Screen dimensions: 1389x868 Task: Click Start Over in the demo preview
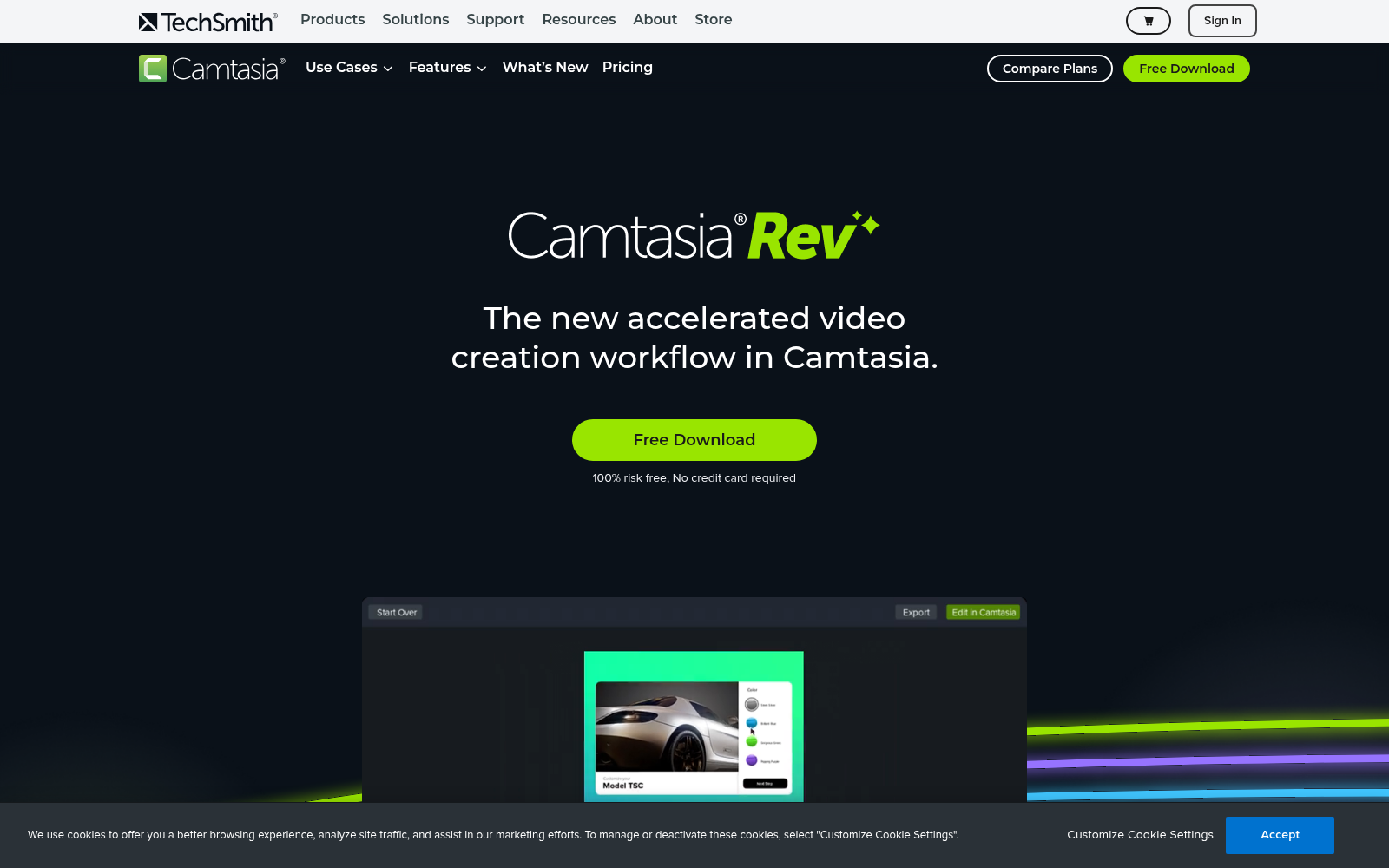click(x=397, y=613)
